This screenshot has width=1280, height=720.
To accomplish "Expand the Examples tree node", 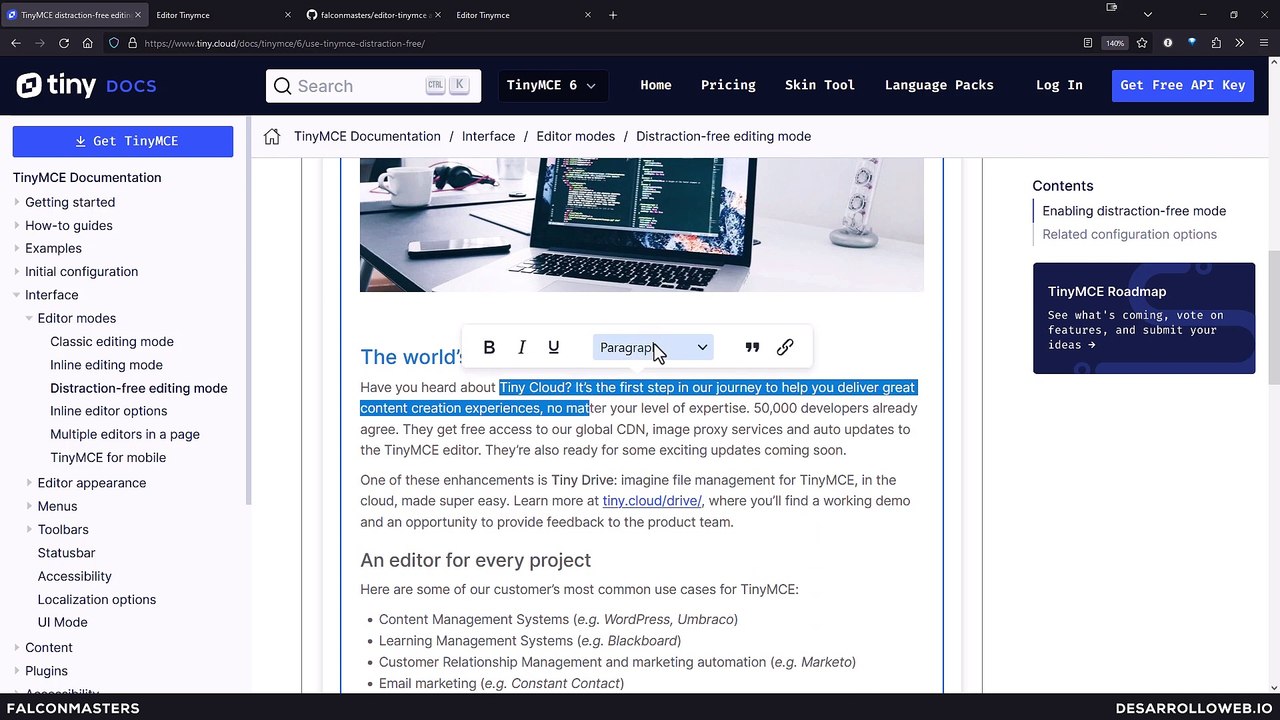I will click(17, 248).
